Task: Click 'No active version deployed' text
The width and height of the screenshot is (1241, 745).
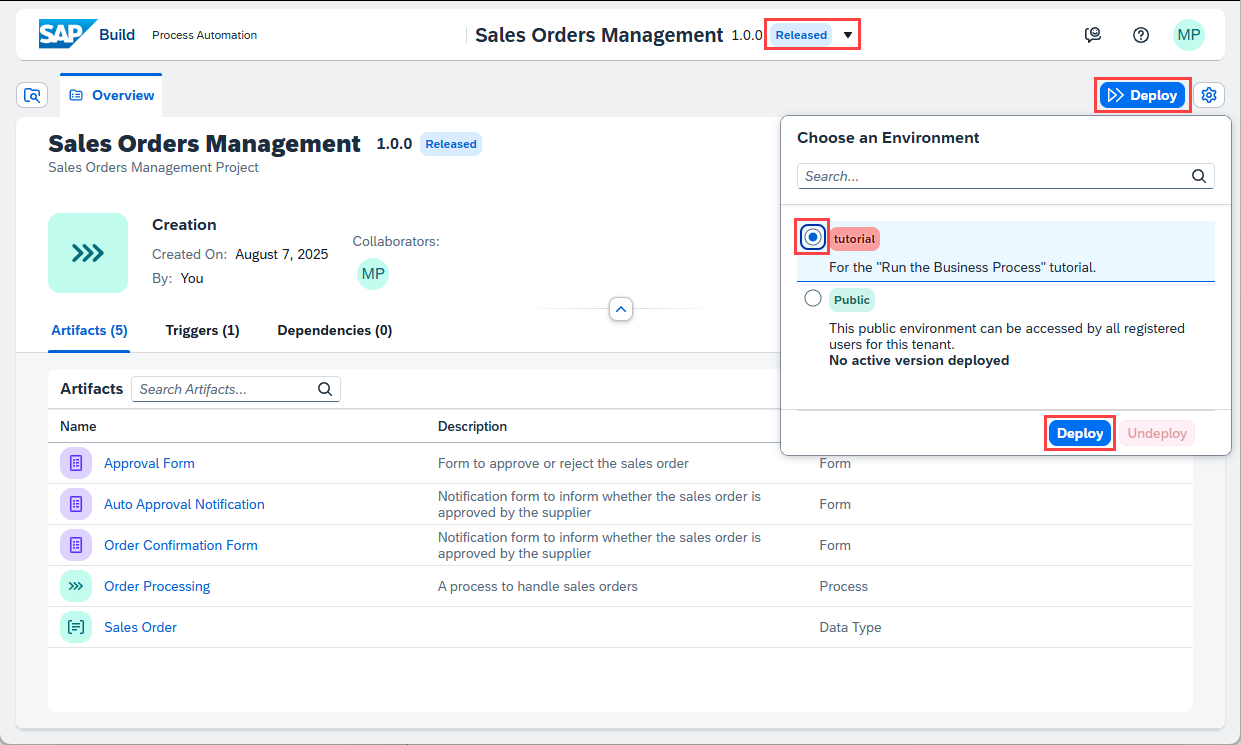Action: (x=919, y=360)
